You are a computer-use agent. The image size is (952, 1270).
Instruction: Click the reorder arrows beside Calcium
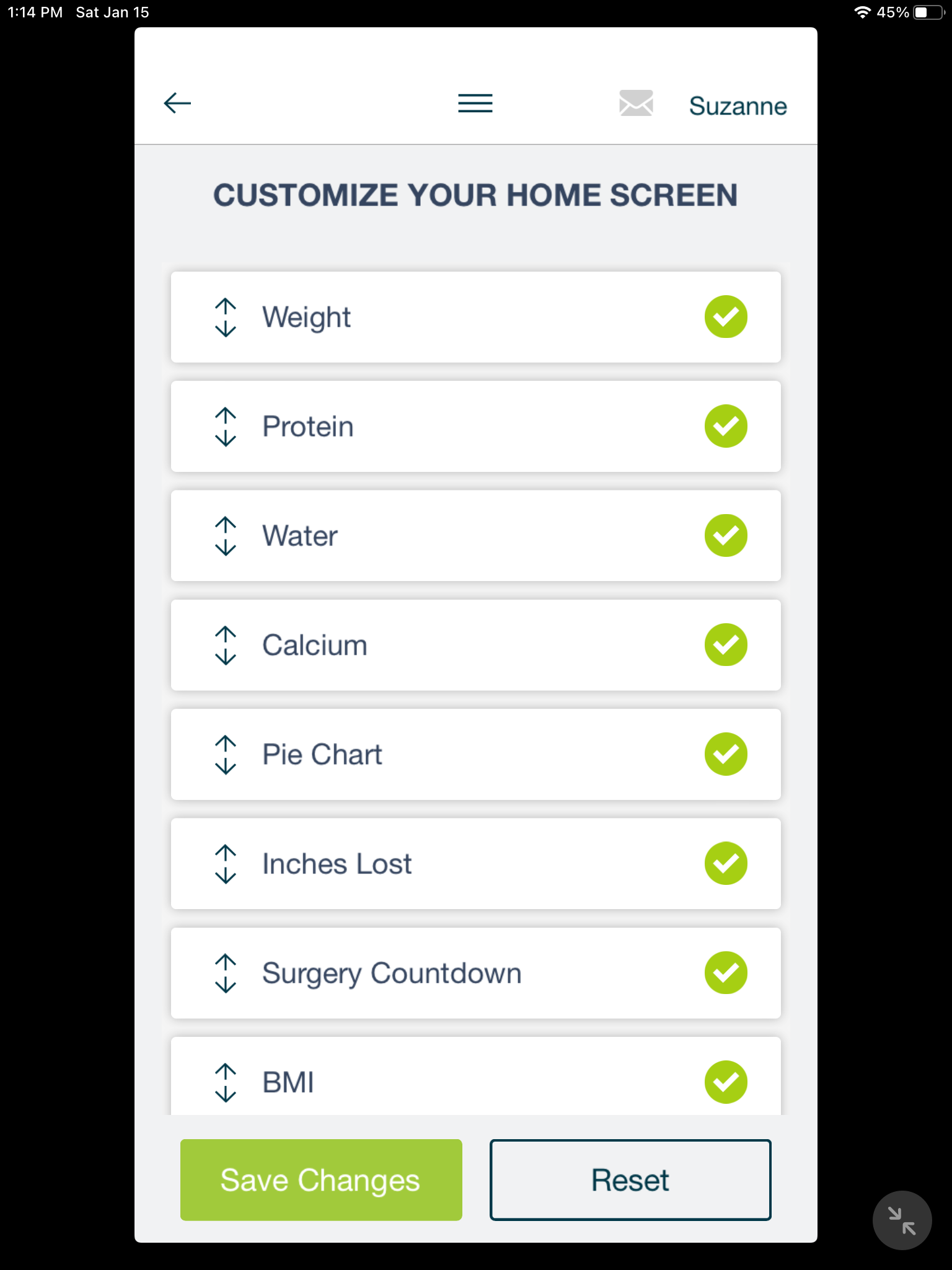226,645
